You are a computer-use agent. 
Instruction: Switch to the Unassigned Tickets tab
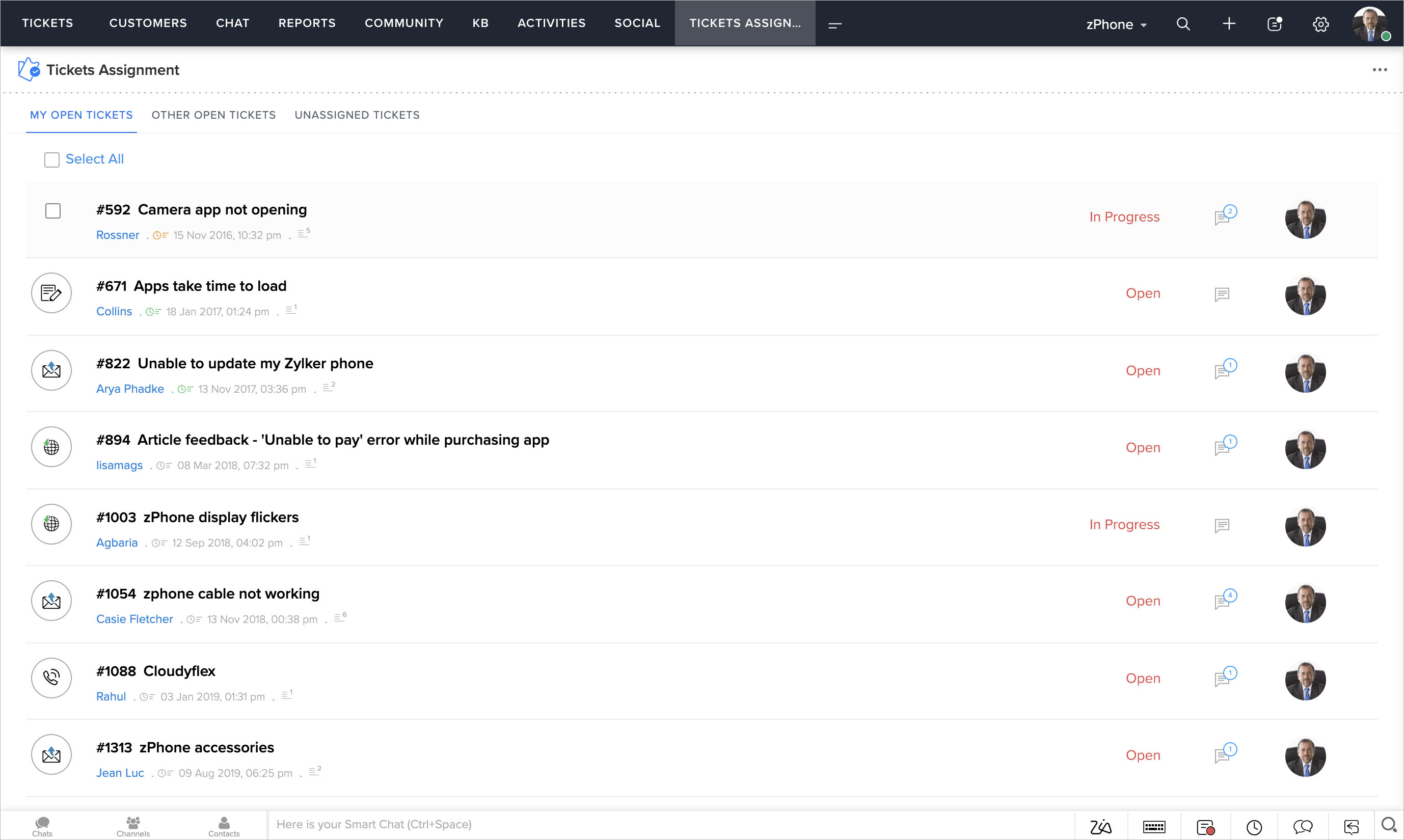click(x=357, y=115)
